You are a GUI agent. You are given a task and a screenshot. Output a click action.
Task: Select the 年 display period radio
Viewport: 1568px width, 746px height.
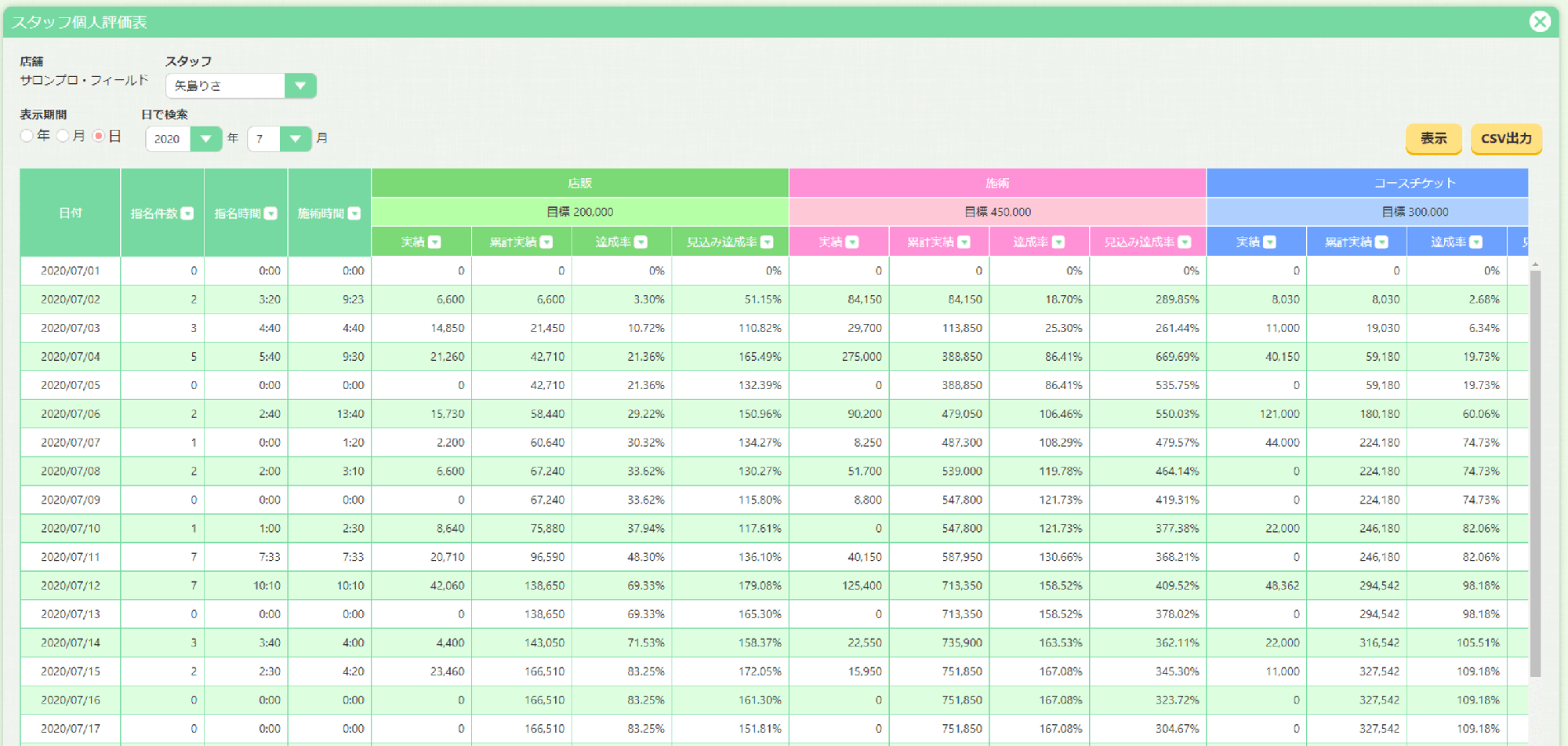point(27,136)
